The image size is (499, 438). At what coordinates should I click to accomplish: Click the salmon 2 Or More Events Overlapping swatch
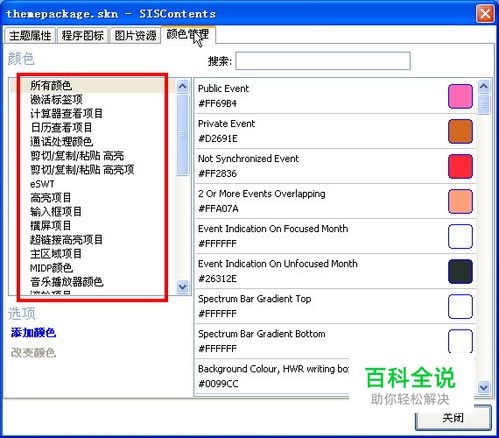[x=460, y=201]
